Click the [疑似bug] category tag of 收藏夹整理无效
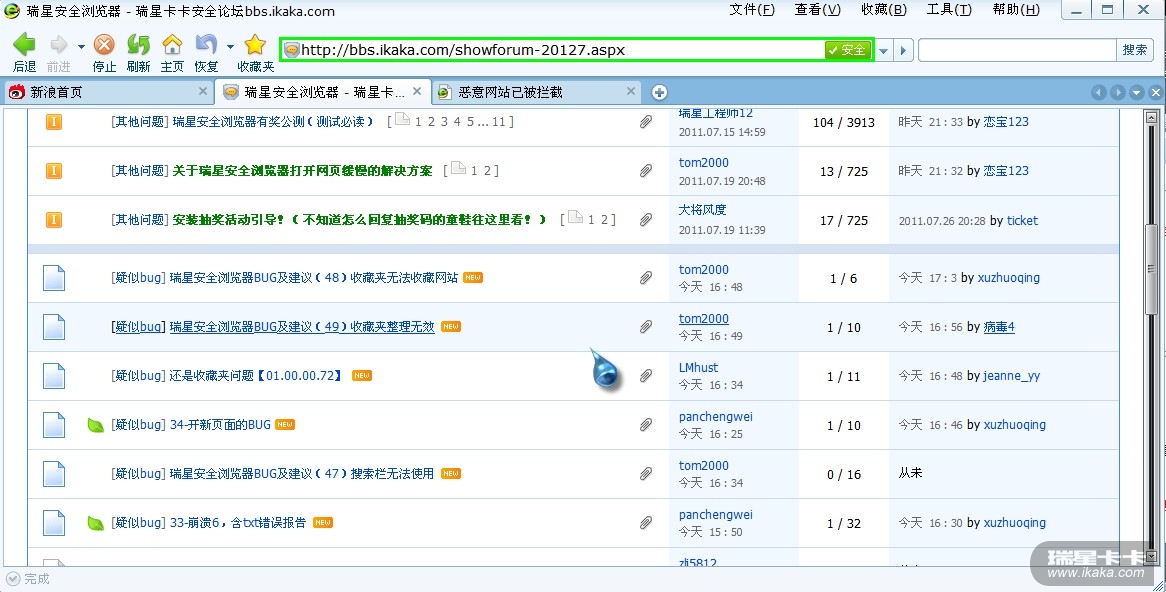The image size is (1166, 592). coord(137,326)
